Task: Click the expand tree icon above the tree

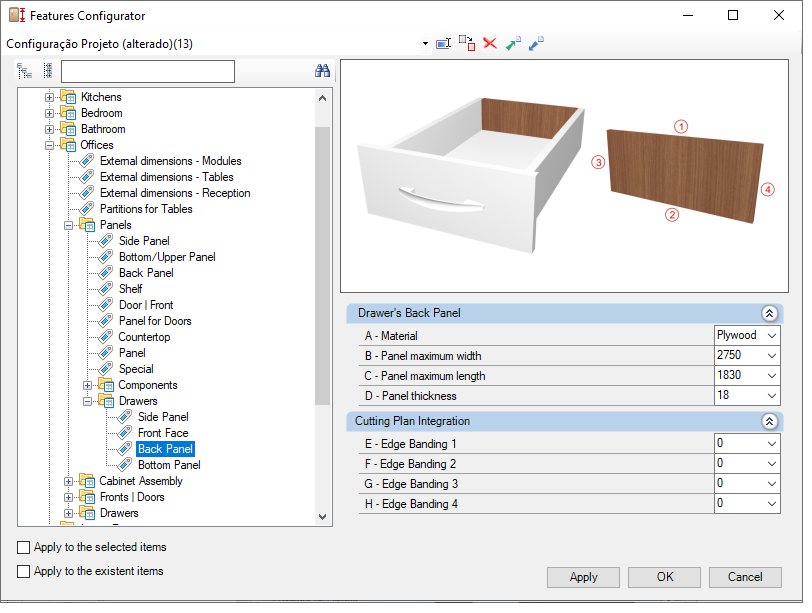Action: tap(24, 71)
